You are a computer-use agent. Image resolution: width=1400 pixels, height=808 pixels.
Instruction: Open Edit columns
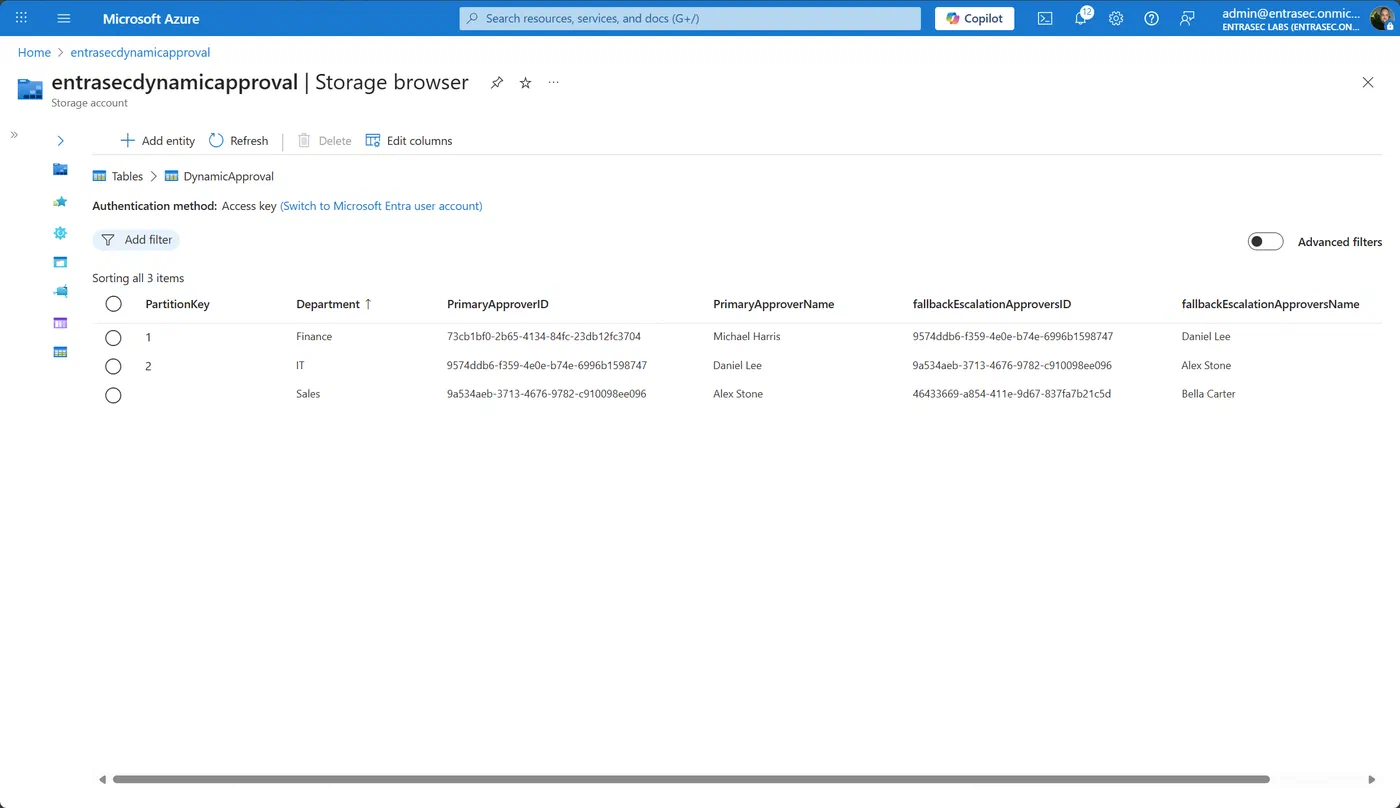(x=408, y=141)
